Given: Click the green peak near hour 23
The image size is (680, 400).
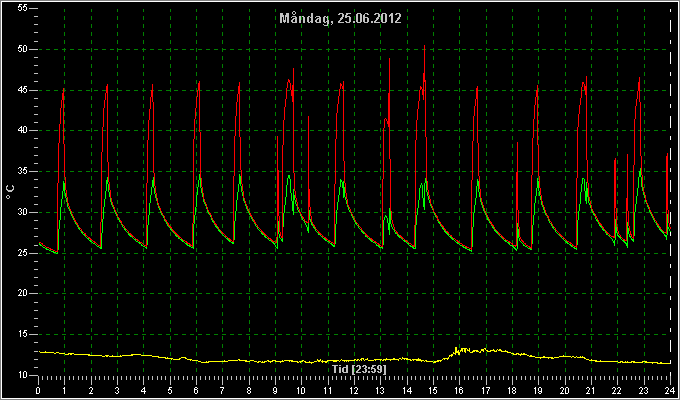Looking at the screenshot, I should pyautogui.click(x=641, y=169).
